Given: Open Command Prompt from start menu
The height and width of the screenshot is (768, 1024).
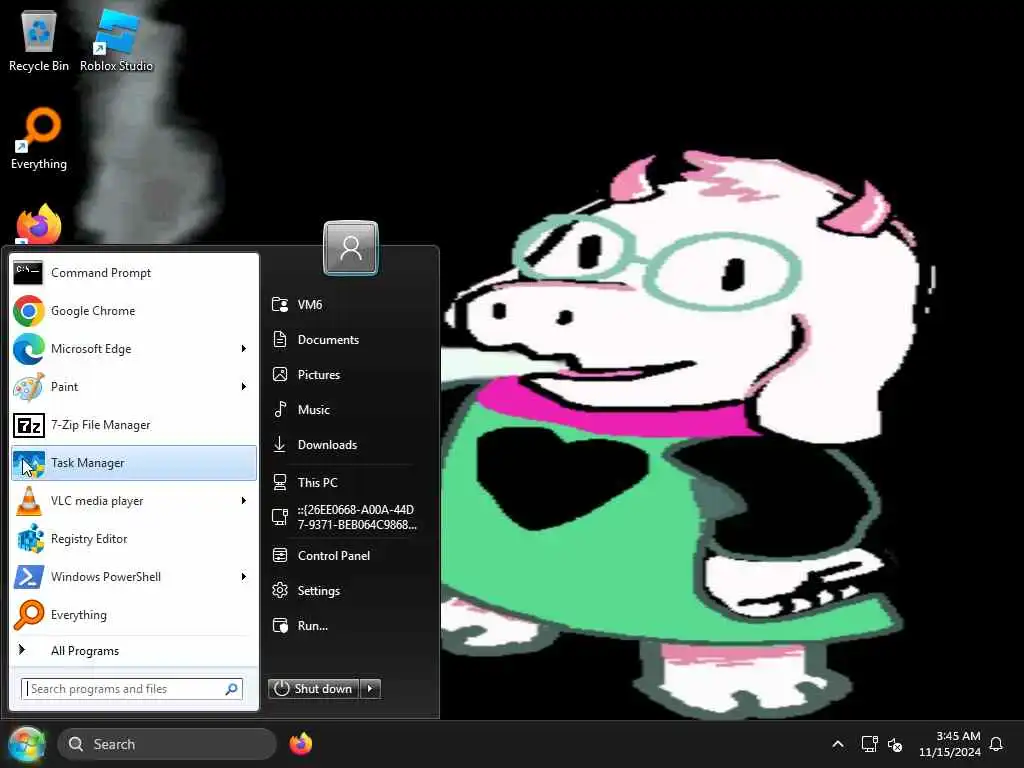Looking at the screenshot, I should pos(134,272).
